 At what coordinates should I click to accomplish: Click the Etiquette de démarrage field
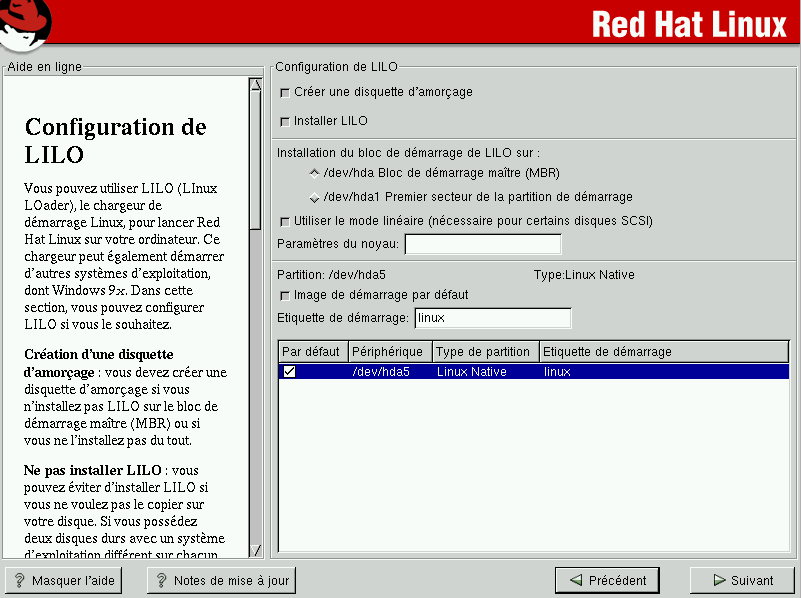click(x=492, y=318)
